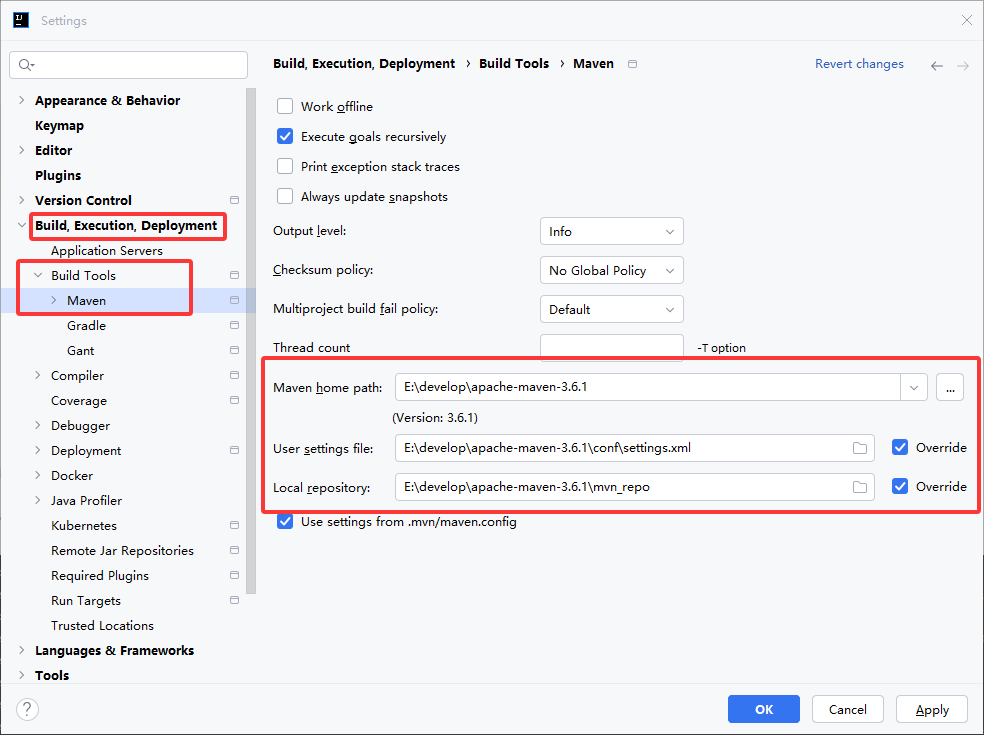Select Plugins in settings tree

[x=58, y=175]
